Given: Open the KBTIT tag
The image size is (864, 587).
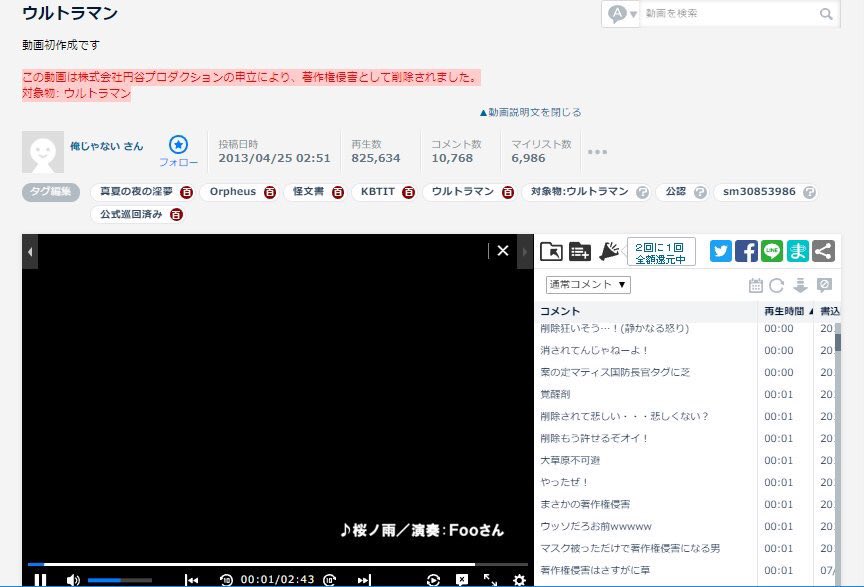Looking at the screenshot, I should point(377,192).
